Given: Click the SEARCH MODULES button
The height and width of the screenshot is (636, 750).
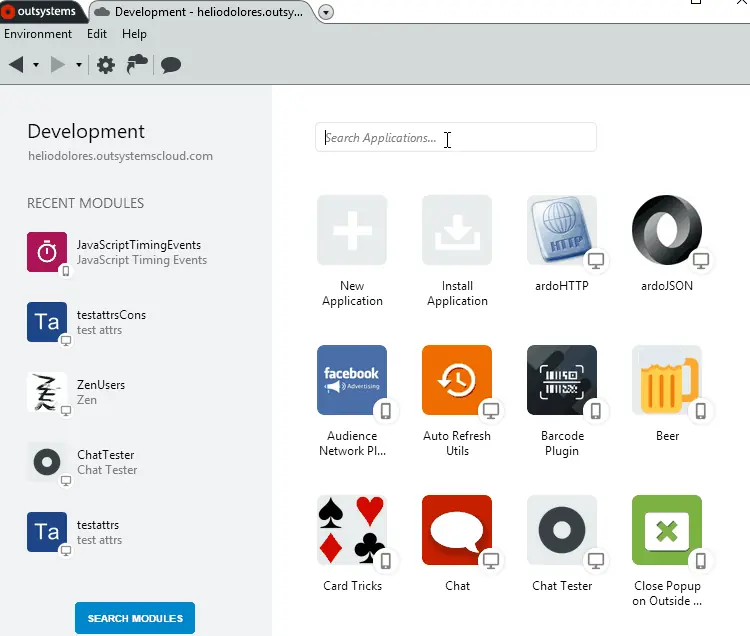Looking at the screenshot, I should (135, 618).
